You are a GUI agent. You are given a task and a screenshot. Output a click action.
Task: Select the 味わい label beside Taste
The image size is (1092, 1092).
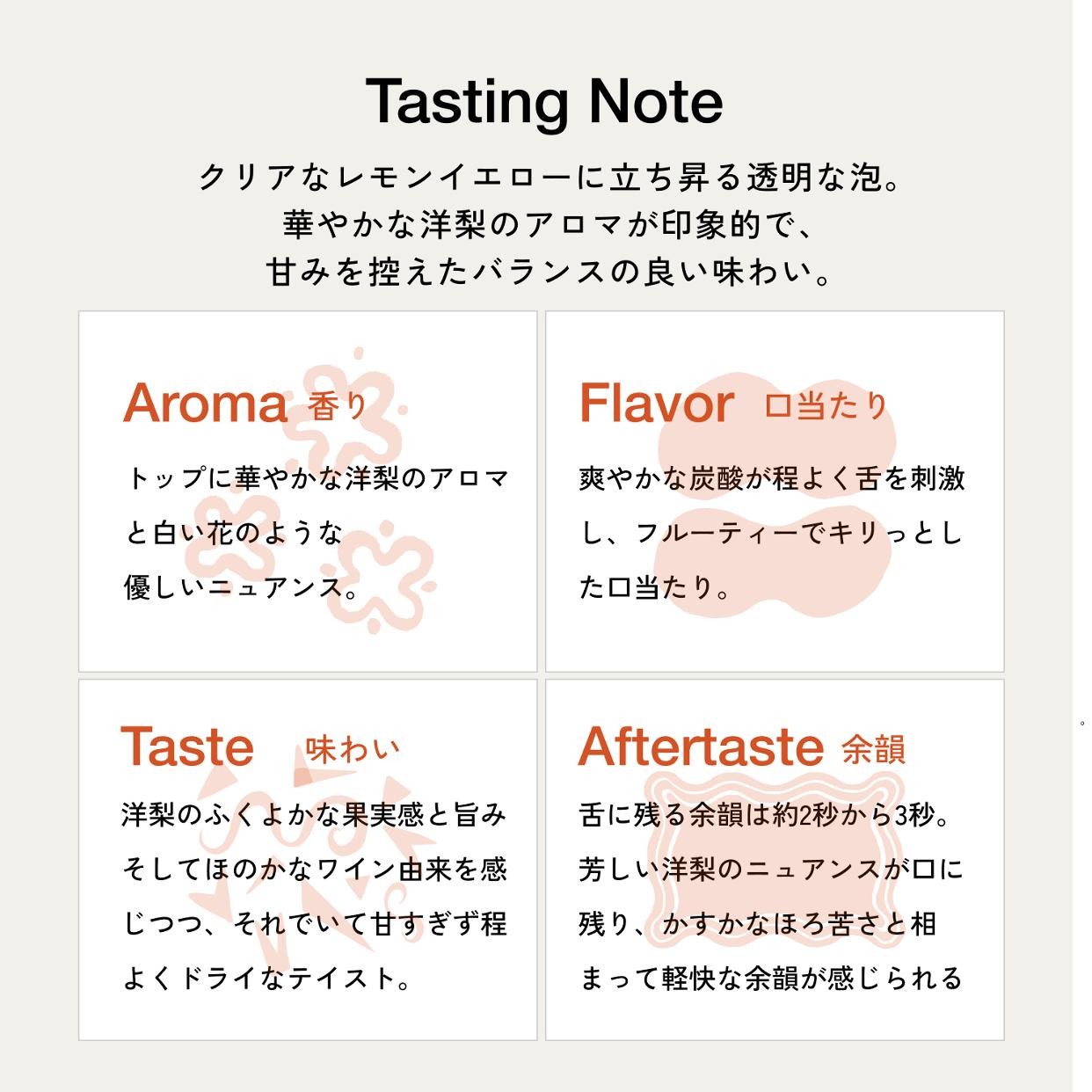(x=352, y=749)
